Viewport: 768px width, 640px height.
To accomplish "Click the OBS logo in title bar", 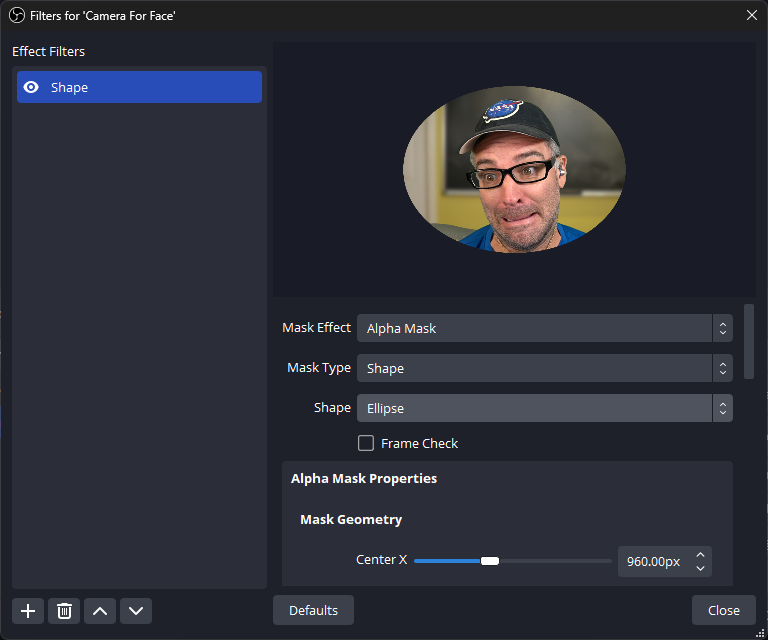I will (x=16, y=15).
